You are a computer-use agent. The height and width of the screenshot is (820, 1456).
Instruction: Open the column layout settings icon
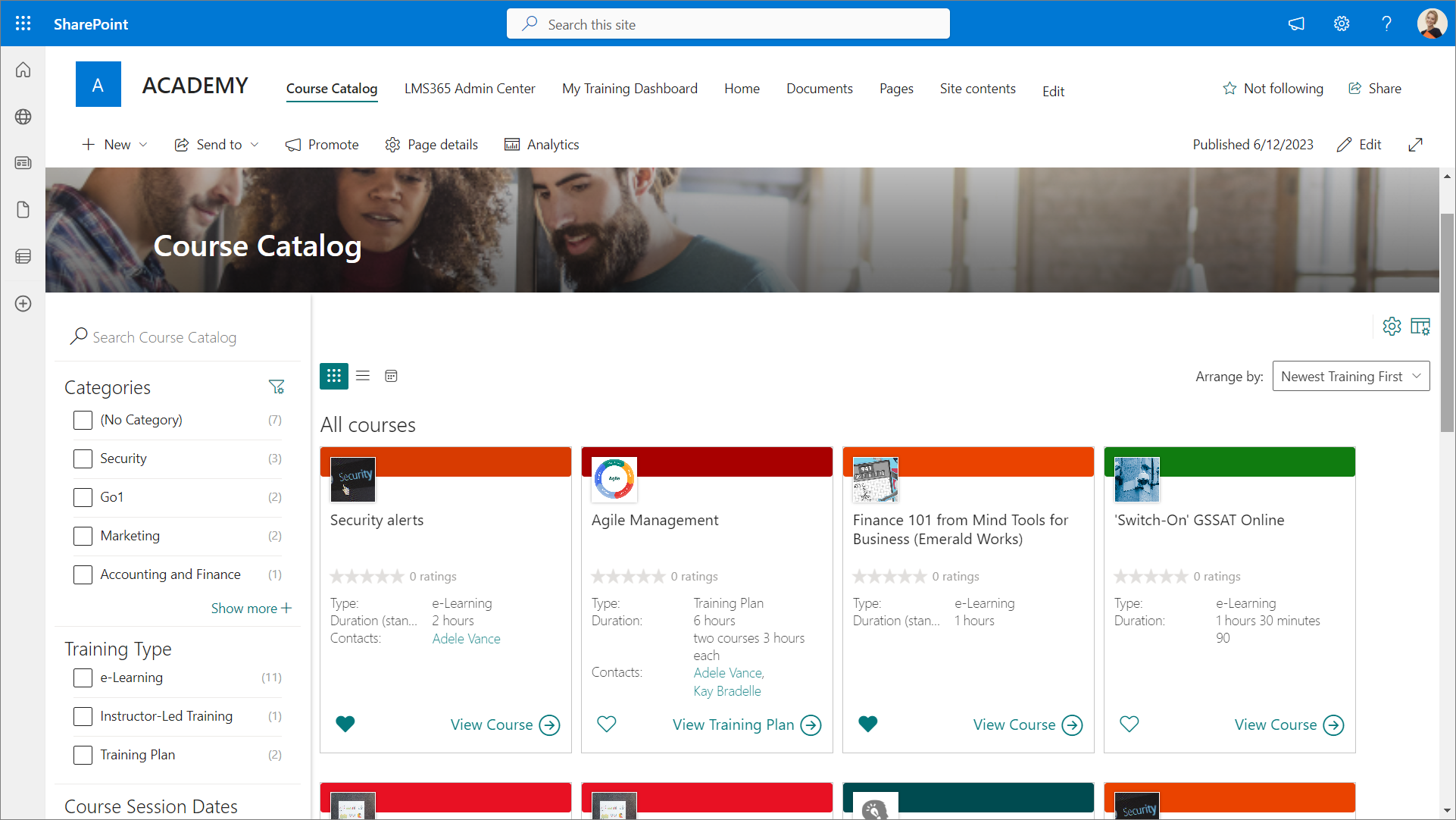[1420, 327]
